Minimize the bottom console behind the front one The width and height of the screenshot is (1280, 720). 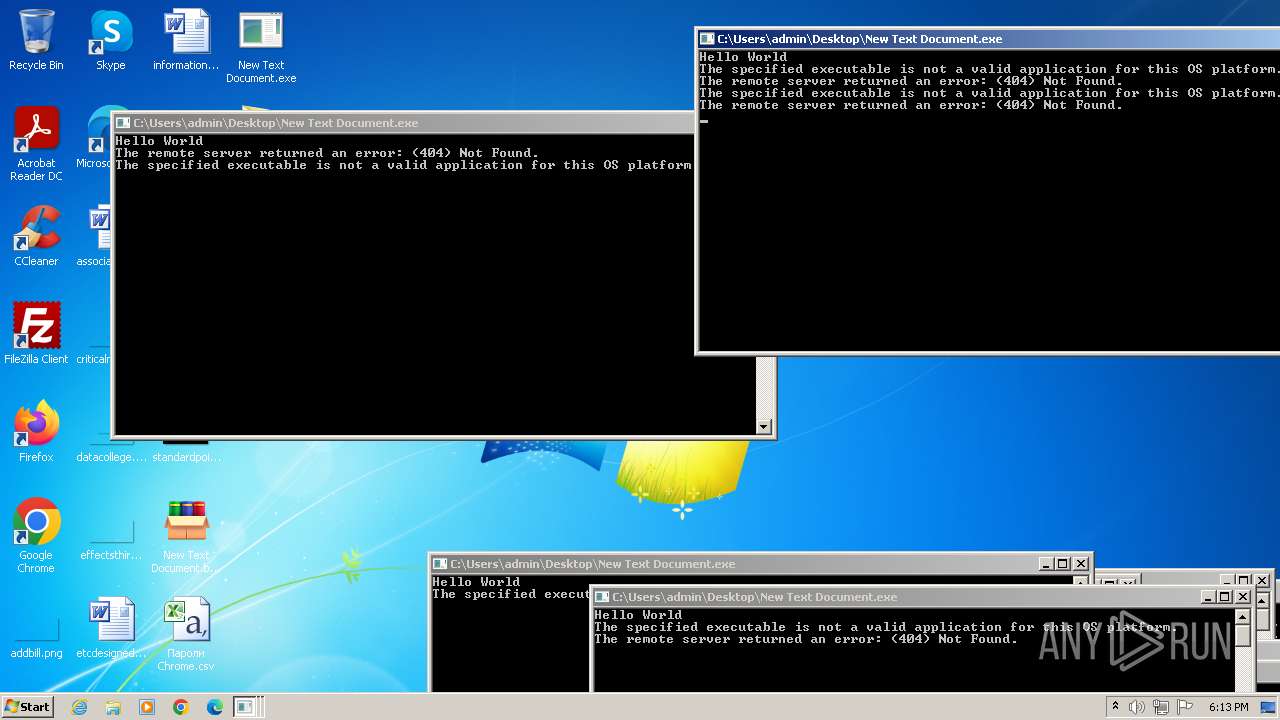[1046, 564]
